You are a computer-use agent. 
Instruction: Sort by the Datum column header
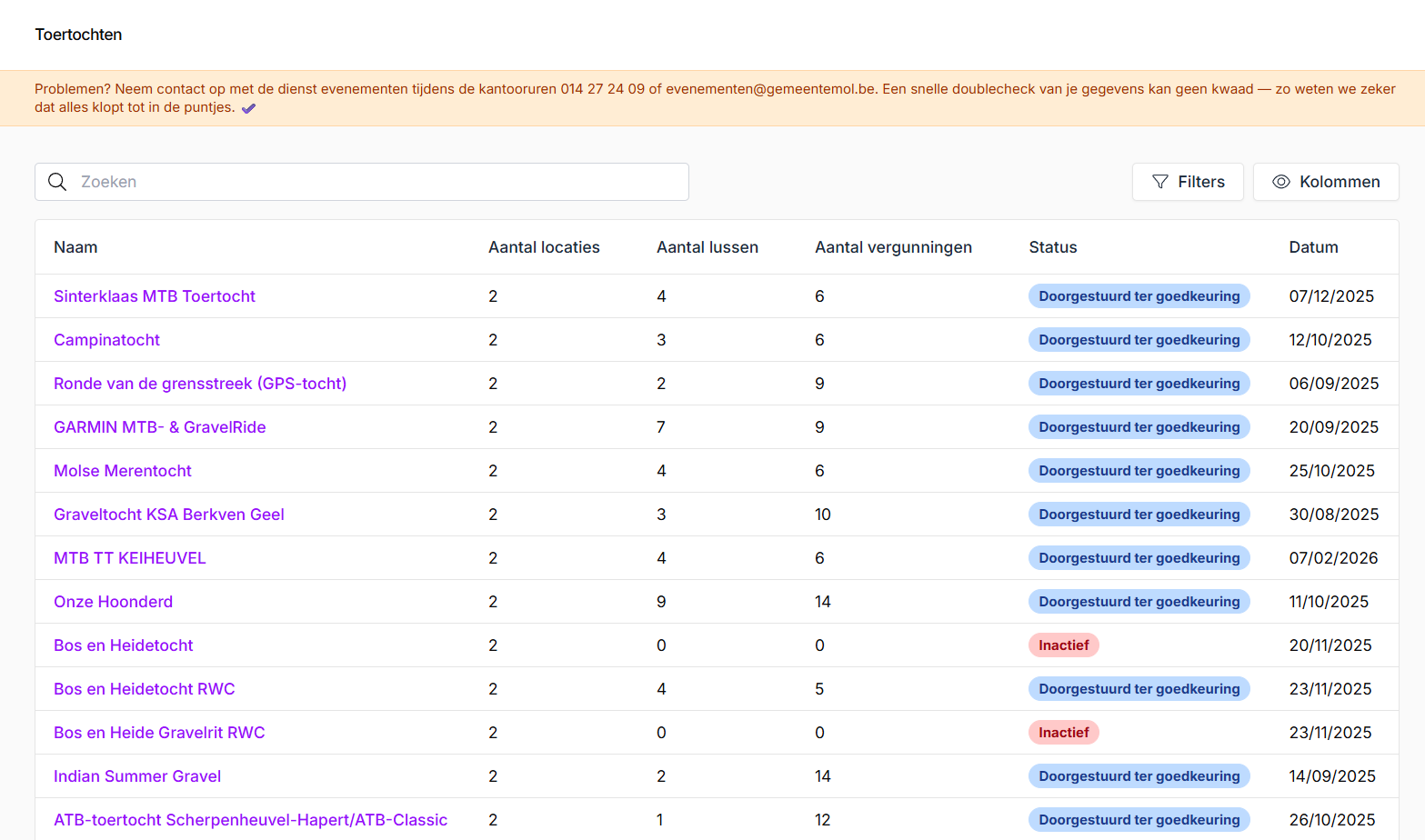tap(1313, 247)
